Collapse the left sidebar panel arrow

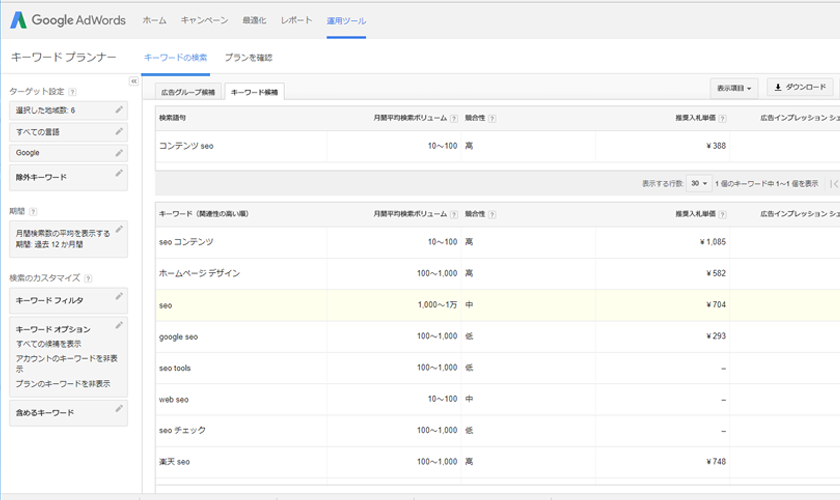tap(134, 81)
